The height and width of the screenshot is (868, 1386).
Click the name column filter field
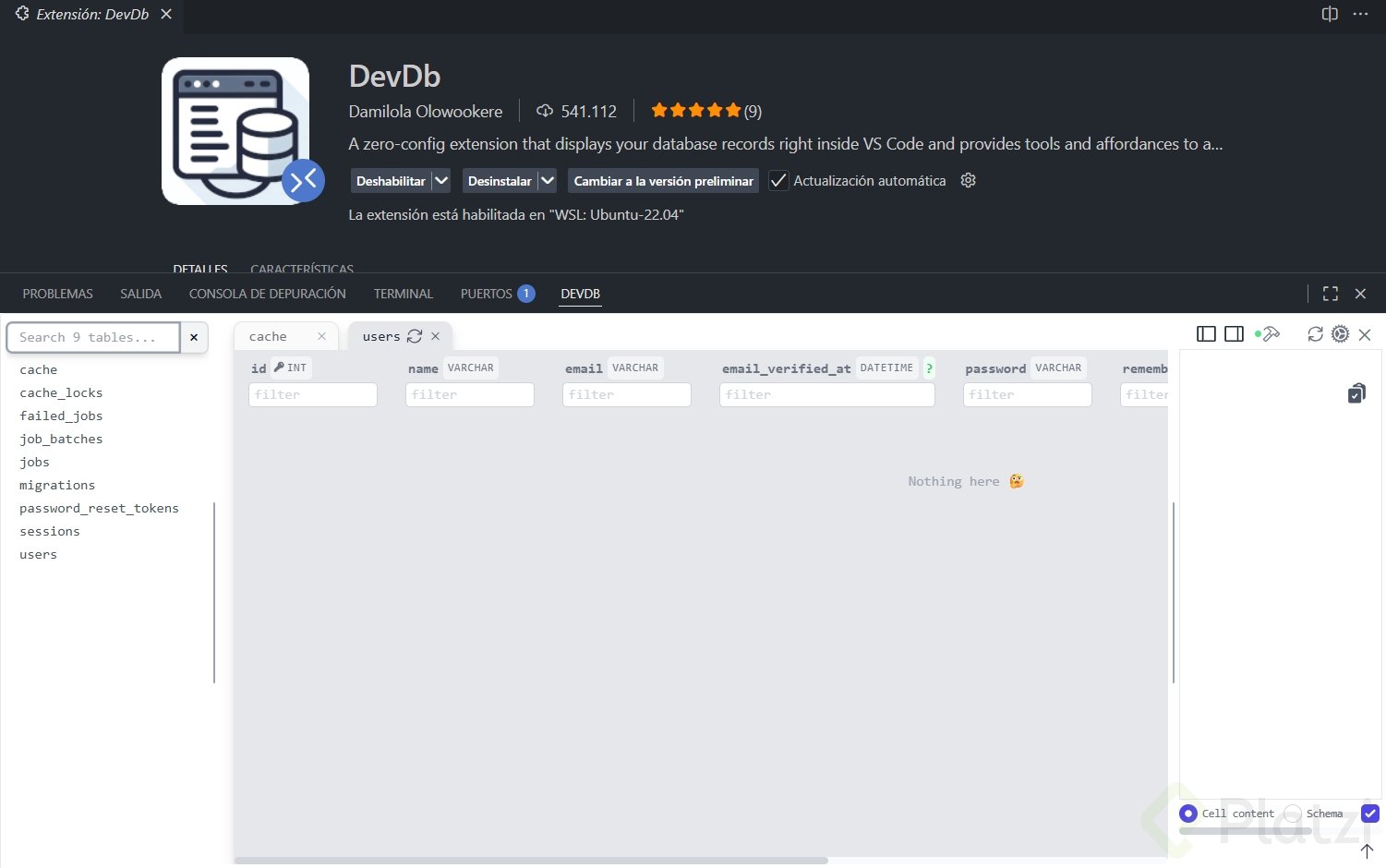pos(470,394)
